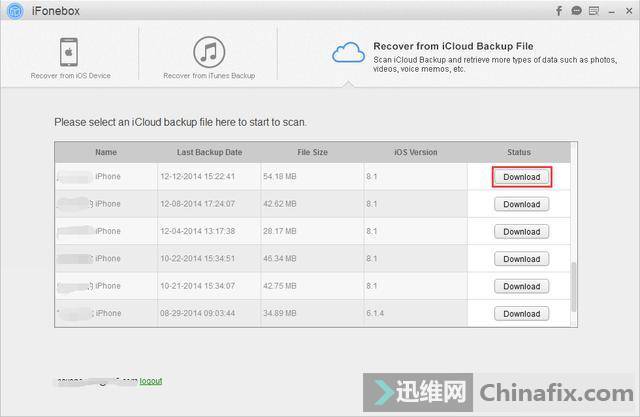Viewport: 640px width, 417px height.
Task: Click the 54.18 MB file size
Action: pyautogui.click(x=280, y=176)
